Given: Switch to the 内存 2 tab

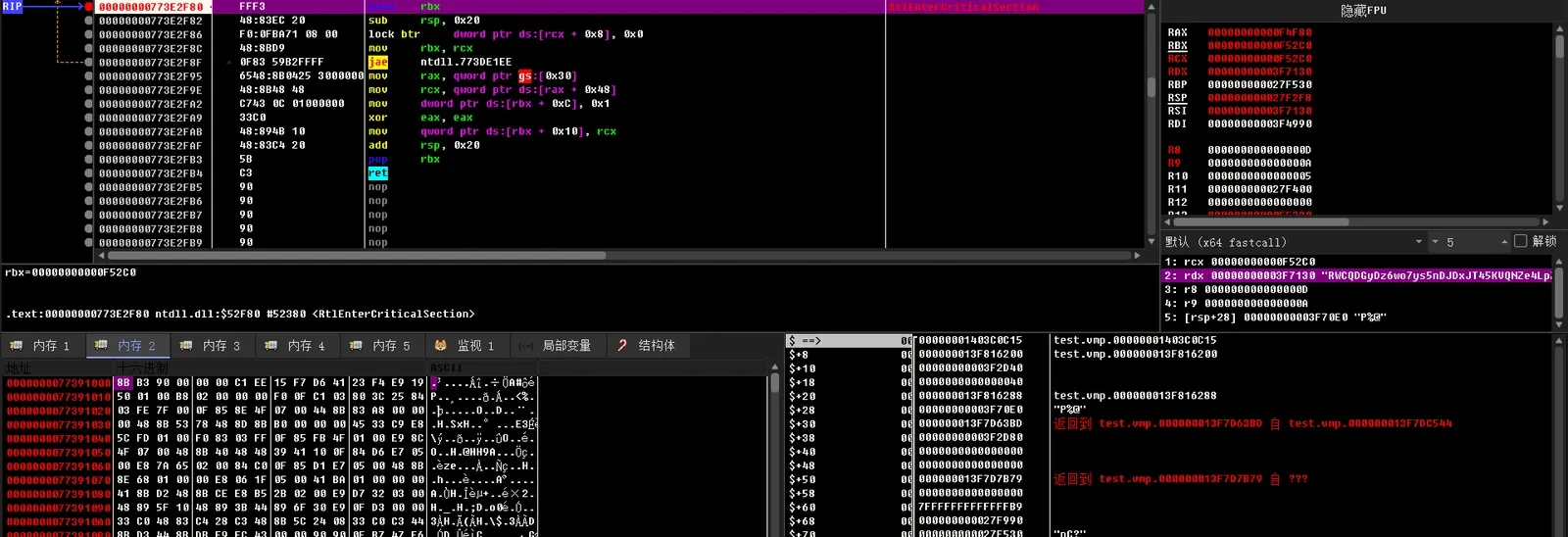Looking at the screenshot, I should (126, 345).
